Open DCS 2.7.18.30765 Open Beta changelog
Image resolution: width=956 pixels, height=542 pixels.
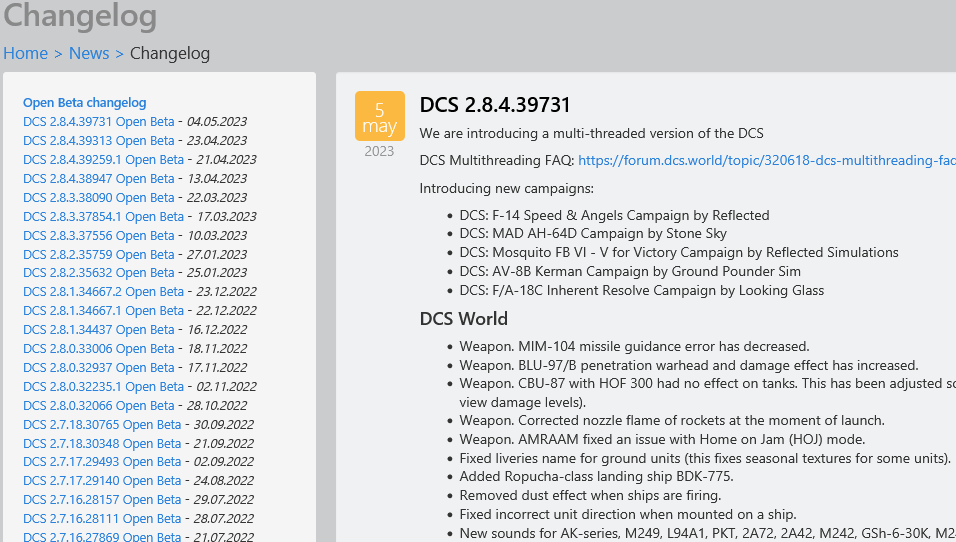[x=102, y=424]
